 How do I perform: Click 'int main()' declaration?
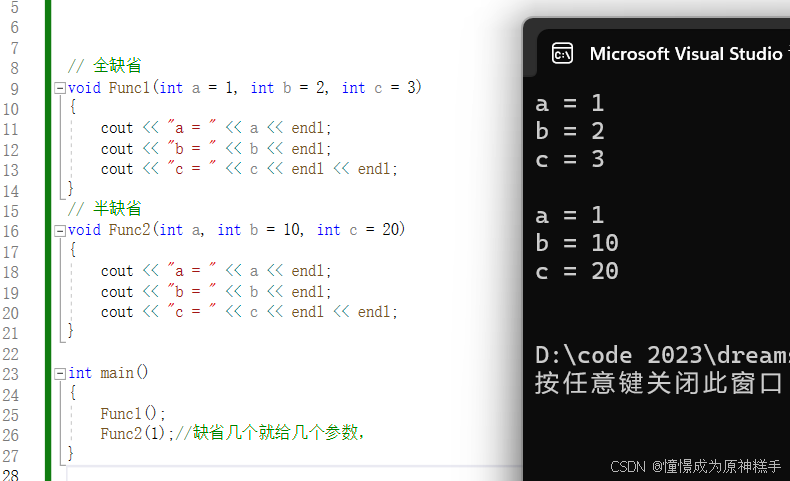tap(108, 373)
